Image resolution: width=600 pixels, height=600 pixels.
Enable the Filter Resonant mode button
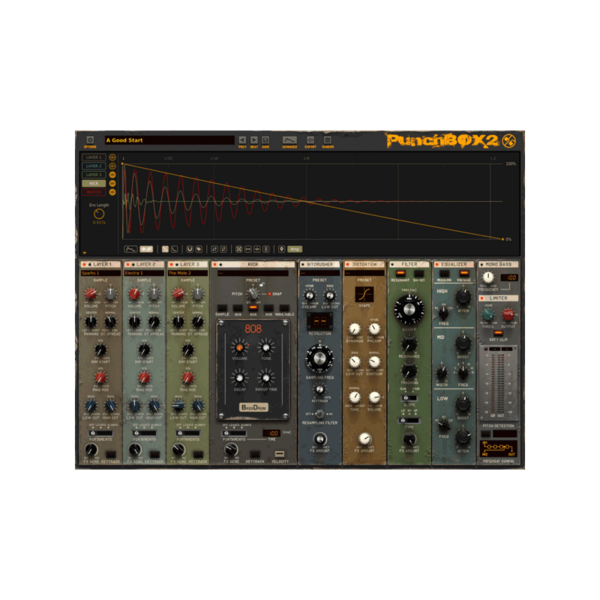coord(400,273)
